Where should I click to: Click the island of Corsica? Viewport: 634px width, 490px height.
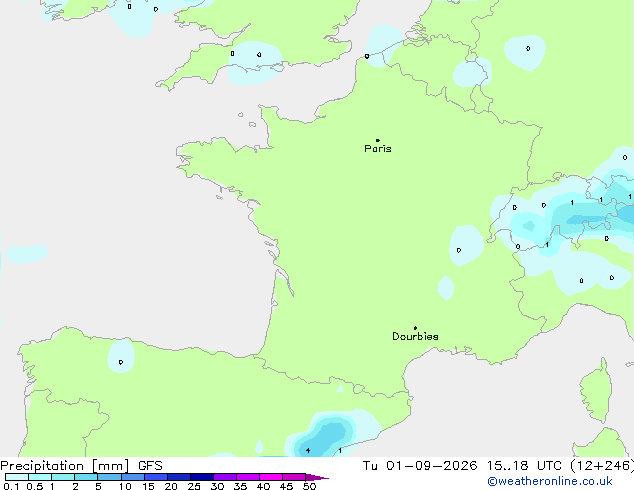[597, 390]
